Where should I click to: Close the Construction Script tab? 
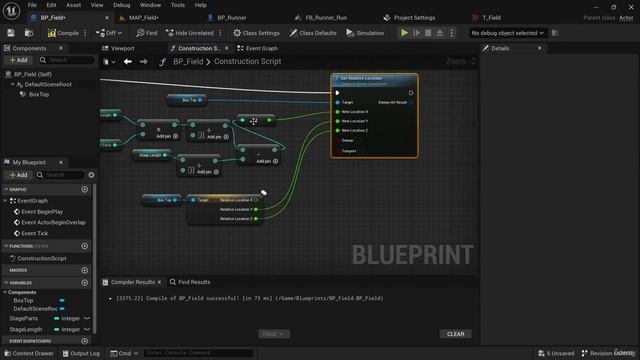click(227, 48)
